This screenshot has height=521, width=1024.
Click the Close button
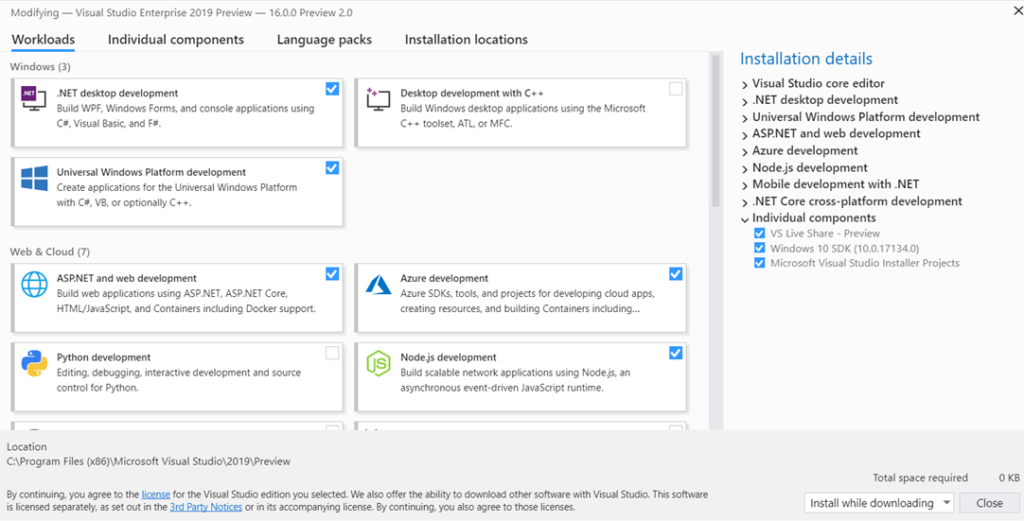click(989, 503)
